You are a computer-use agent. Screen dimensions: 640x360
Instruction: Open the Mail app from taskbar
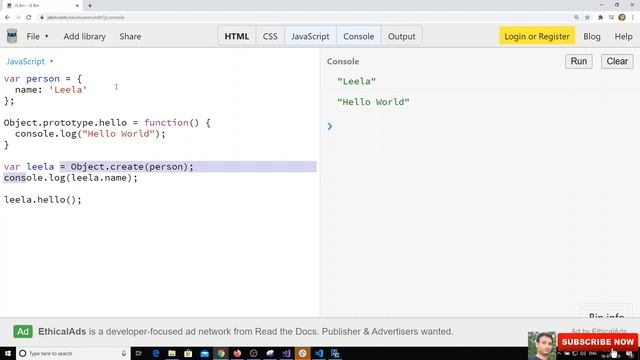point(204,353)
